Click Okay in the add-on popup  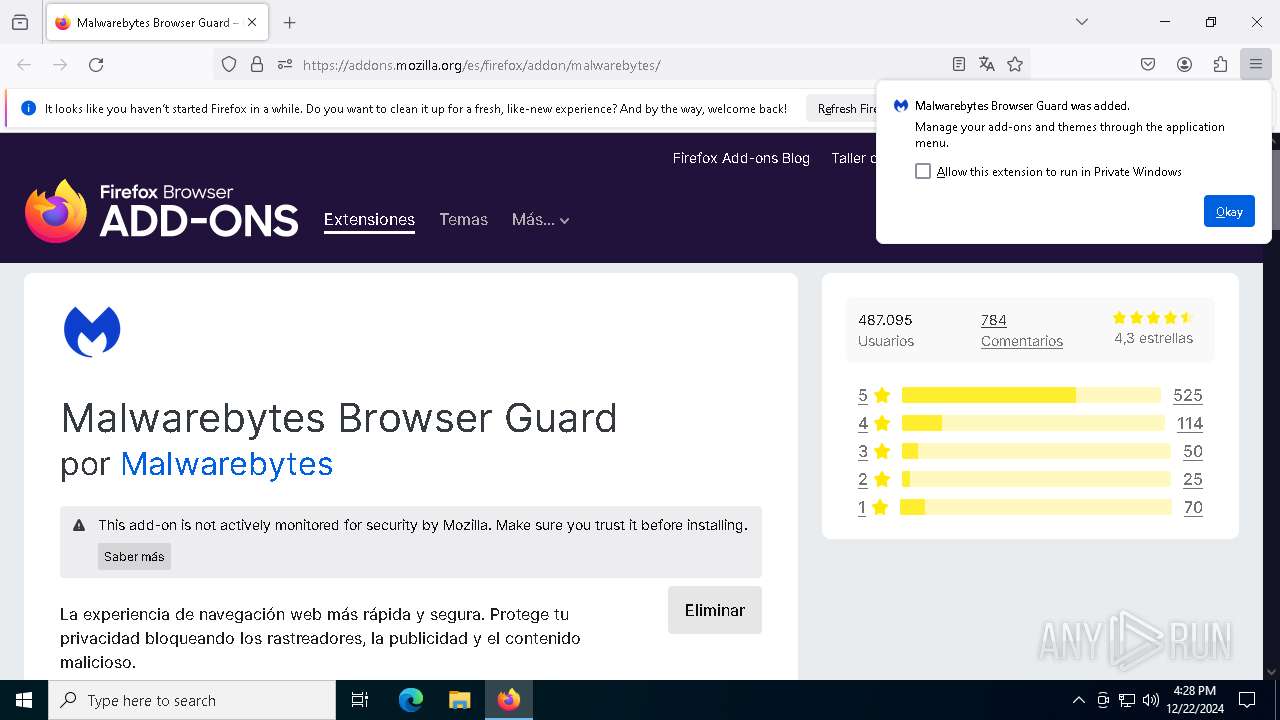click(x=1229, y=211)
